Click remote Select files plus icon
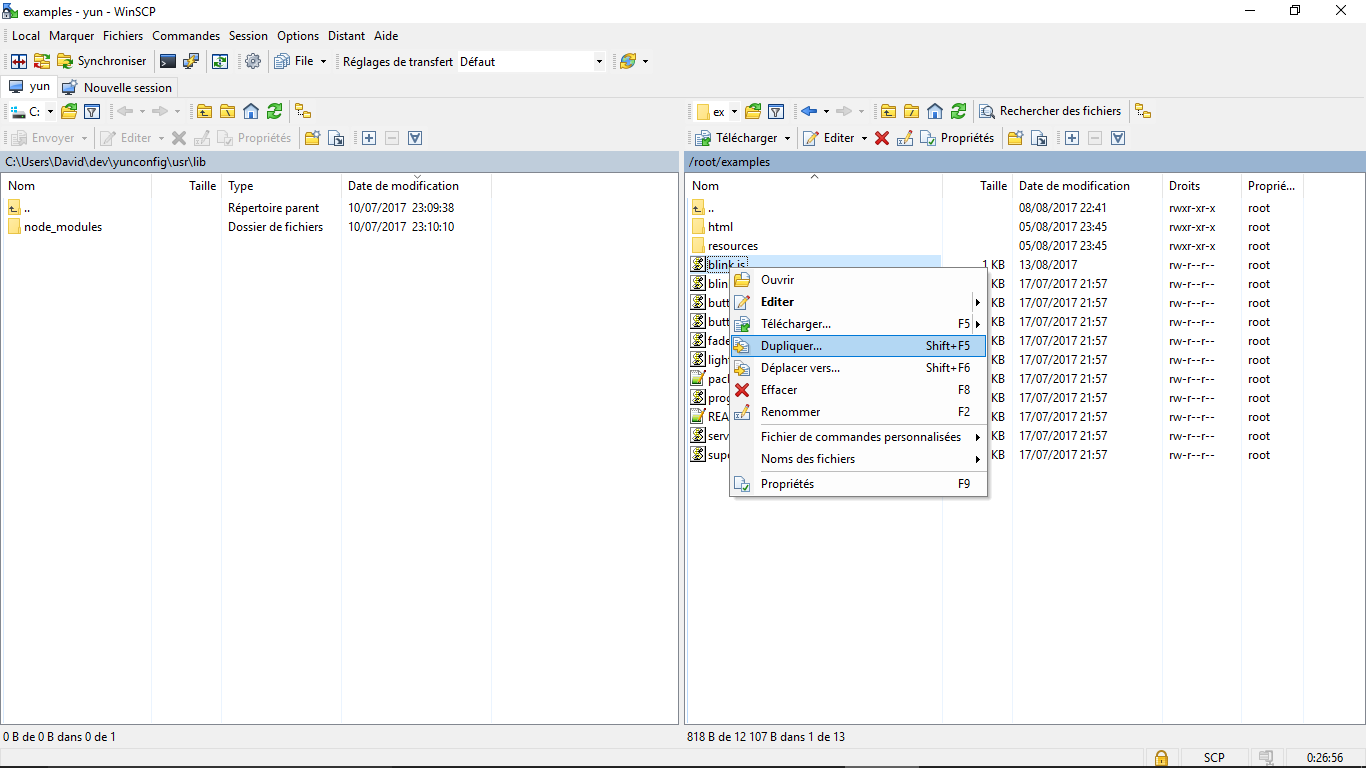The height and width of the screenshot is (768, 1366). [1072, 138]
